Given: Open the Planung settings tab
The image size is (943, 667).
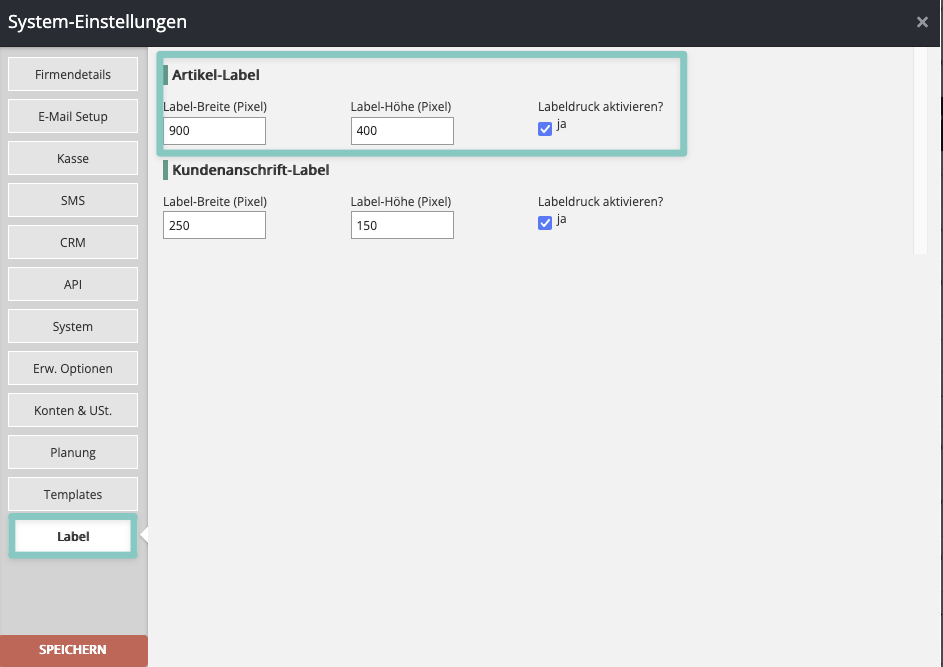Looking at the screenshot, I should pos(73,453).
